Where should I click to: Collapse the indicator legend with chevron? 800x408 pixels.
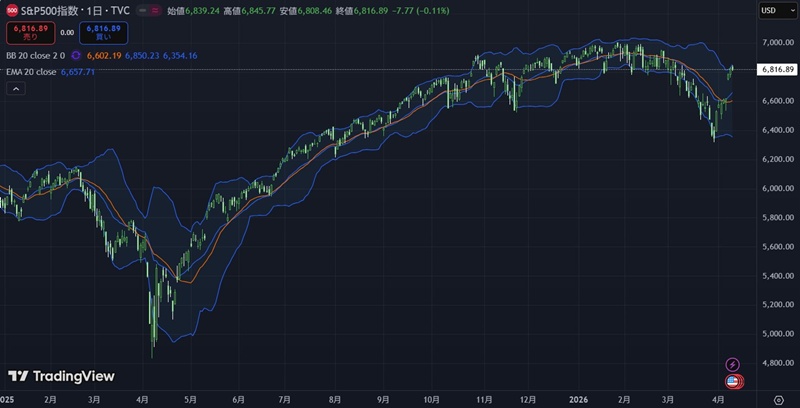16,89
